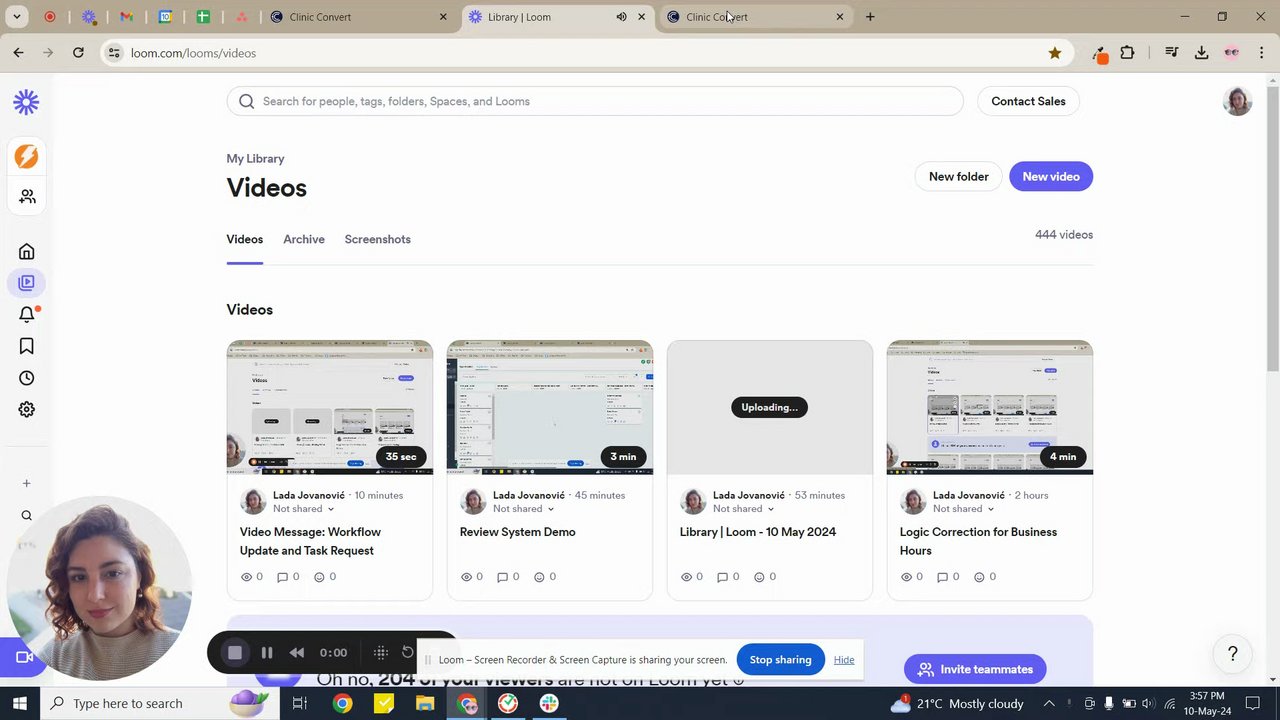Click the New video button
The image size is (1280, 720).
click(x=1051, y=177)
